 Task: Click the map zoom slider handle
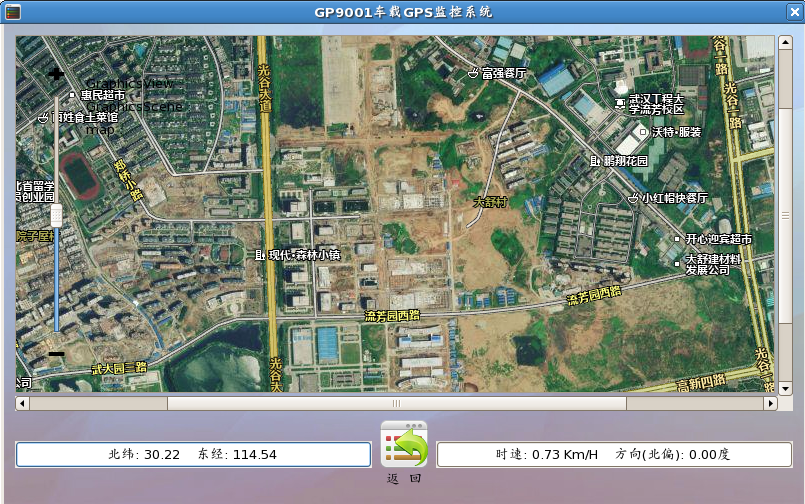coord(56,216)
